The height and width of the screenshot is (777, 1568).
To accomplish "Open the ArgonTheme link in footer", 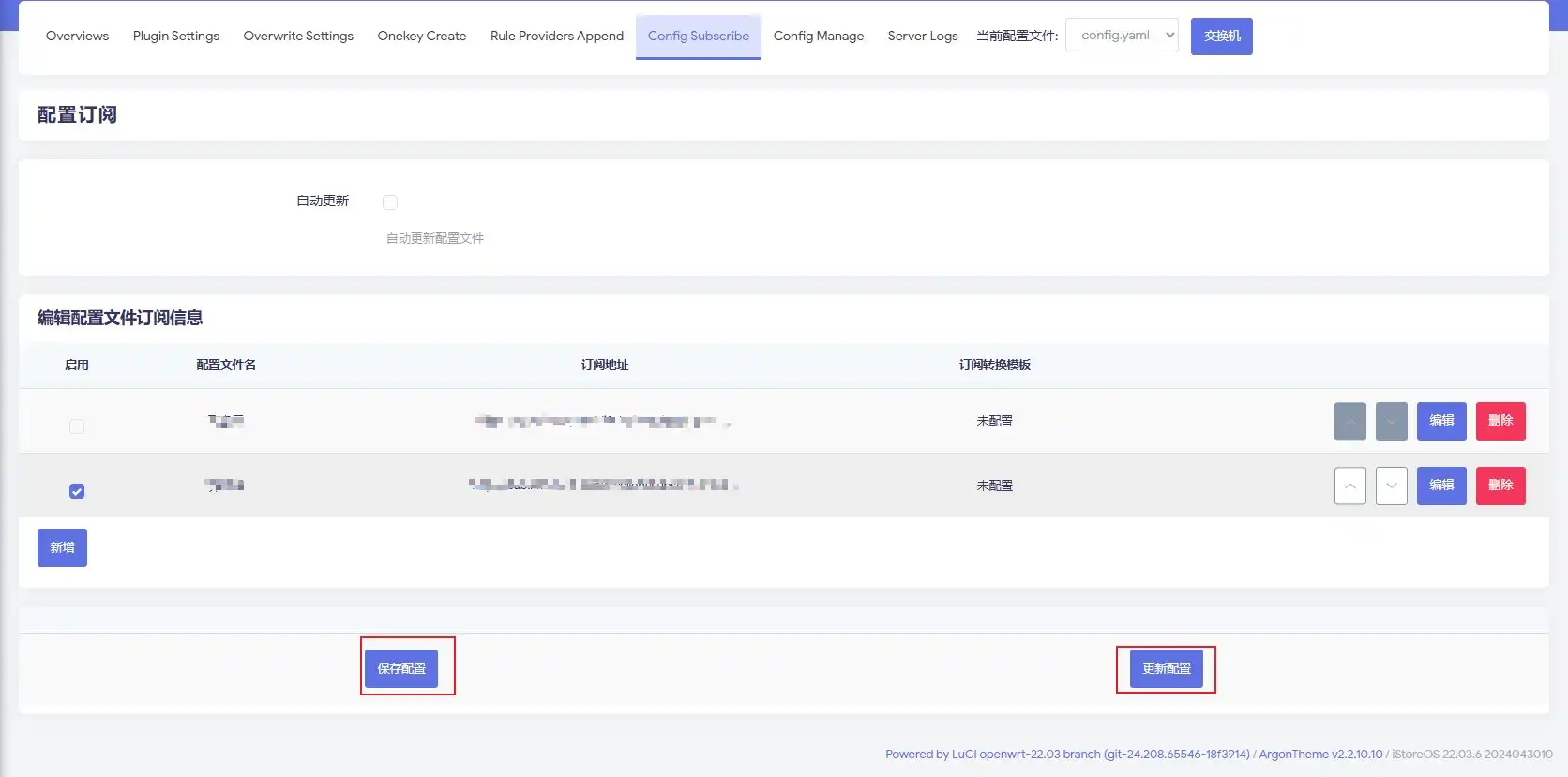I will click(x=1319, y=754).
